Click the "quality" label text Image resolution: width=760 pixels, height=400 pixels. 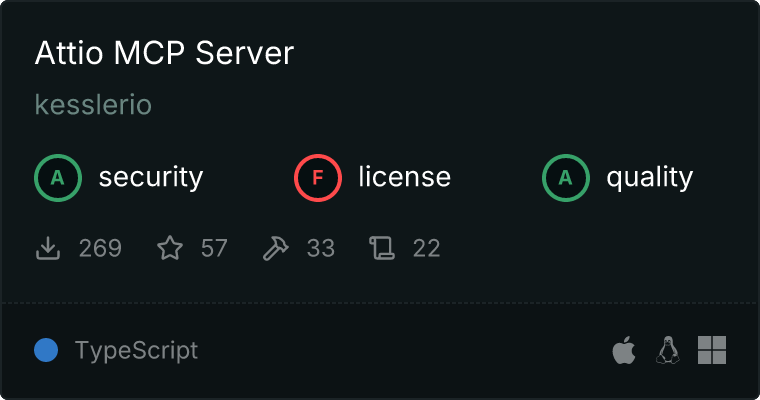pos(649,178)
